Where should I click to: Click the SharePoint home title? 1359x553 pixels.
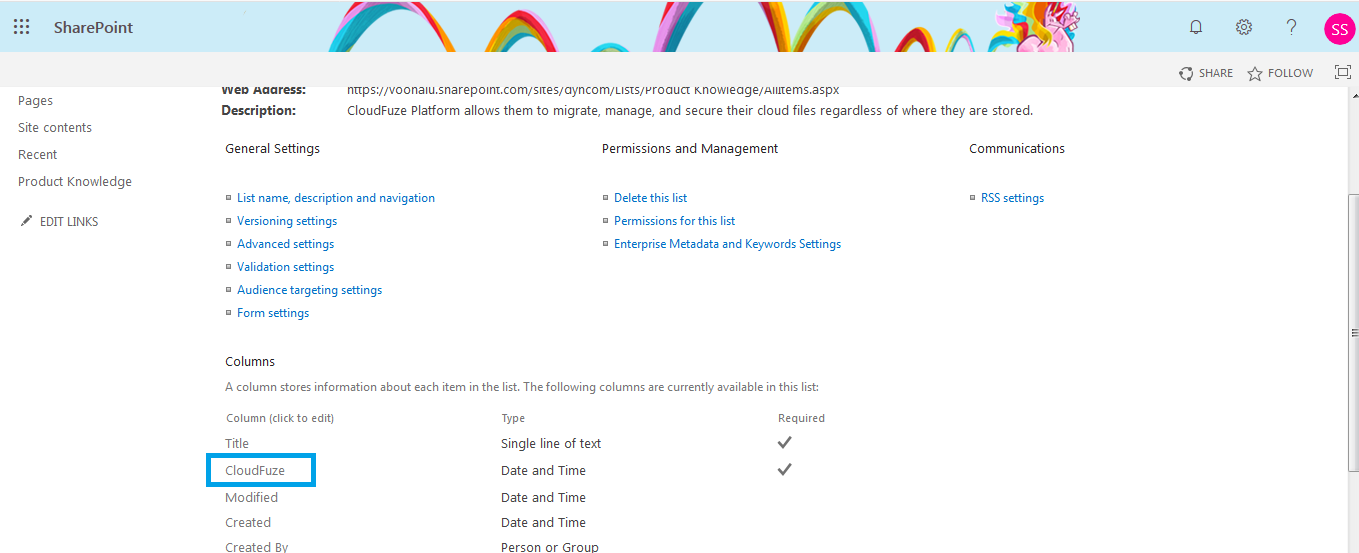point(93,27)
